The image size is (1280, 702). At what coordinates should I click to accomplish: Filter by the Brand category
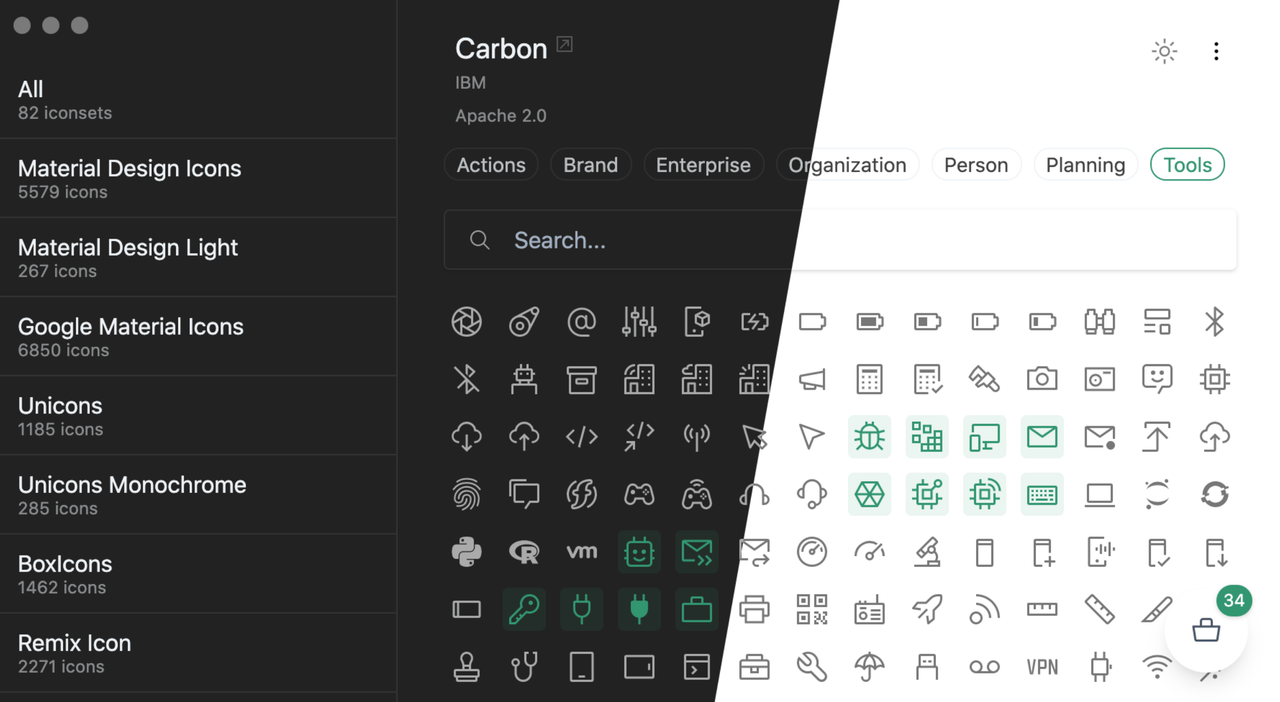click(590, 165)
